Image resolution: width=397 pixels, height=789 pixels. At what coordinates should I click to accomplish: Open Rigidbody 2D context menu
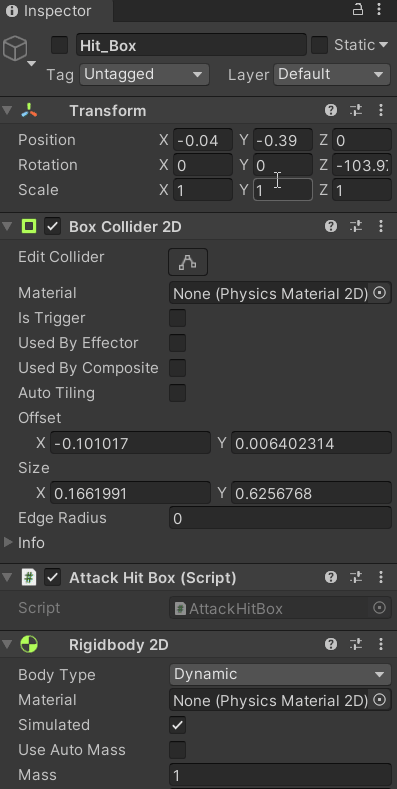click(381, 644)
